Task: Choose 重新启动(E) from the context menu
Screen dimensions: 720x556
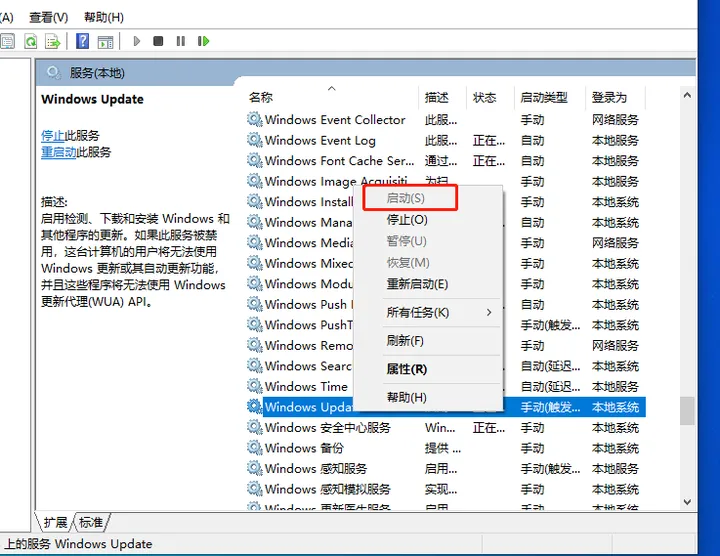Action: pos(417,284)
